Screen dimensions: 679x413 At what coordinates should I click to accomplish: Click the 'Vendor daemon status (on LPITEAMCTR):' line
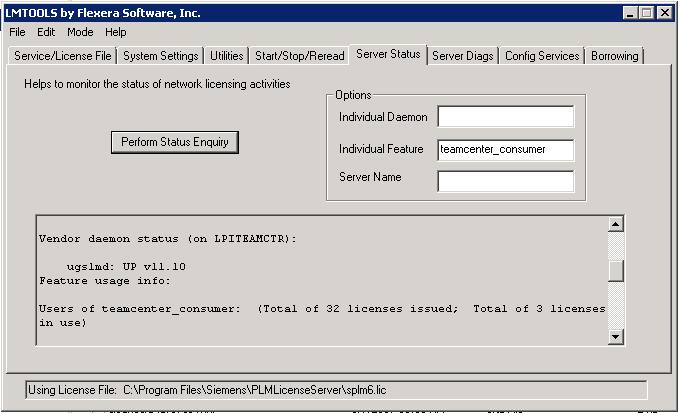click(x=168, y=239)
